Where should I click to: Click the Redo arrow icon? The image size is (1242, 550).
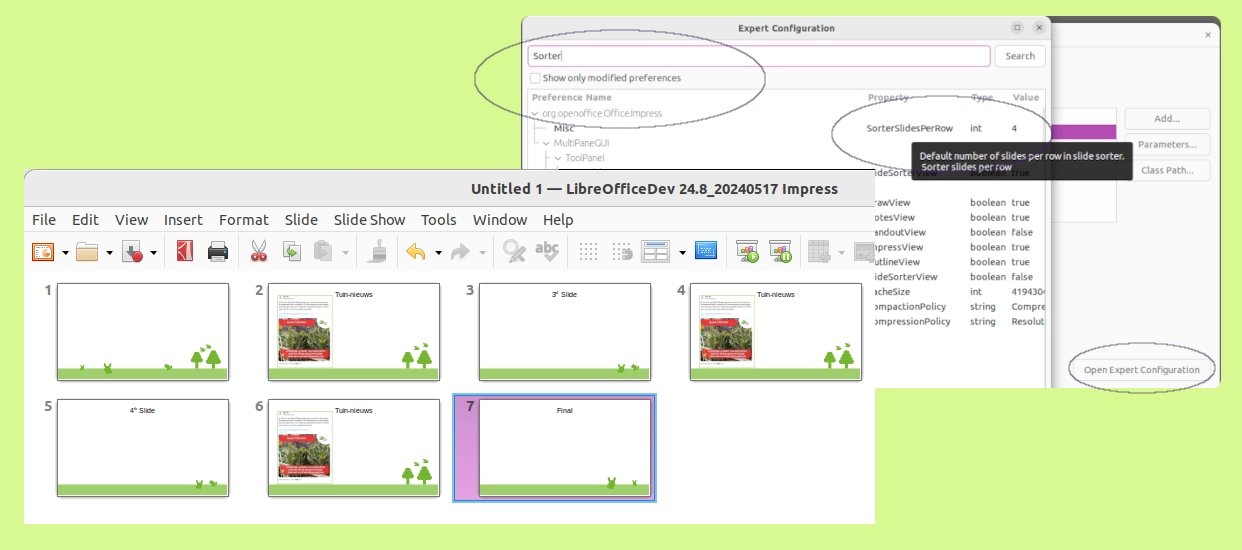tap(461, 252)
